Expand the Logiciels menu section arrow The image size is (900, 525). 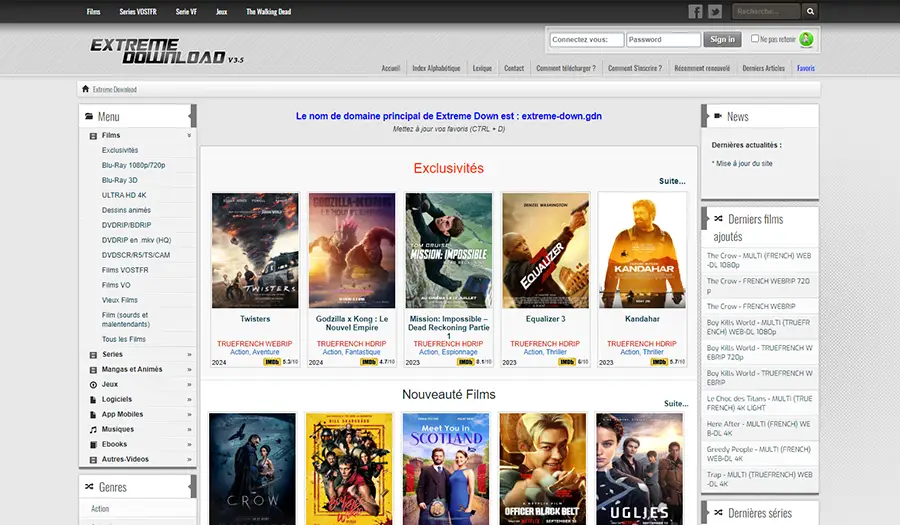(189, 399)
